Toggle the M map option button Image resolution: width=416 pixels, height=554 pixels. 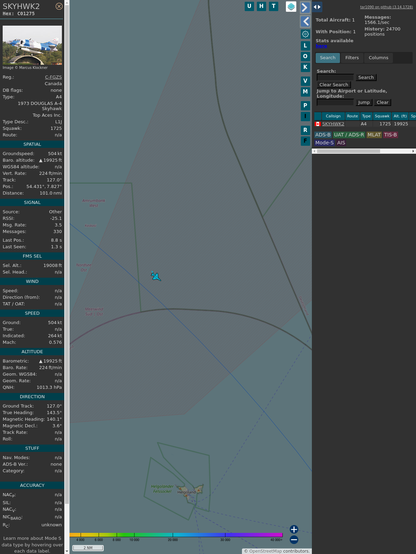[305, 92]
